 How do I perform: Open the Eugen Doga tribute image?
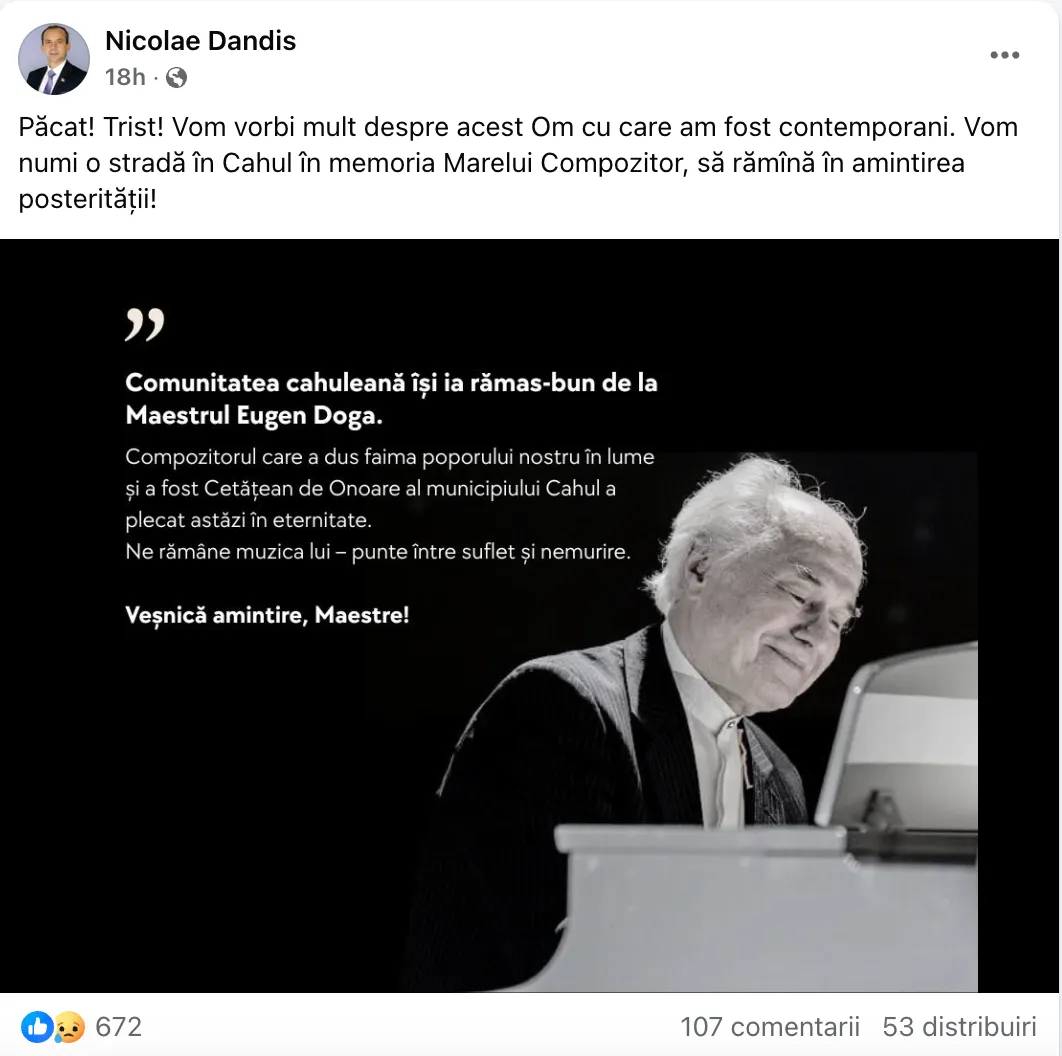530,616
